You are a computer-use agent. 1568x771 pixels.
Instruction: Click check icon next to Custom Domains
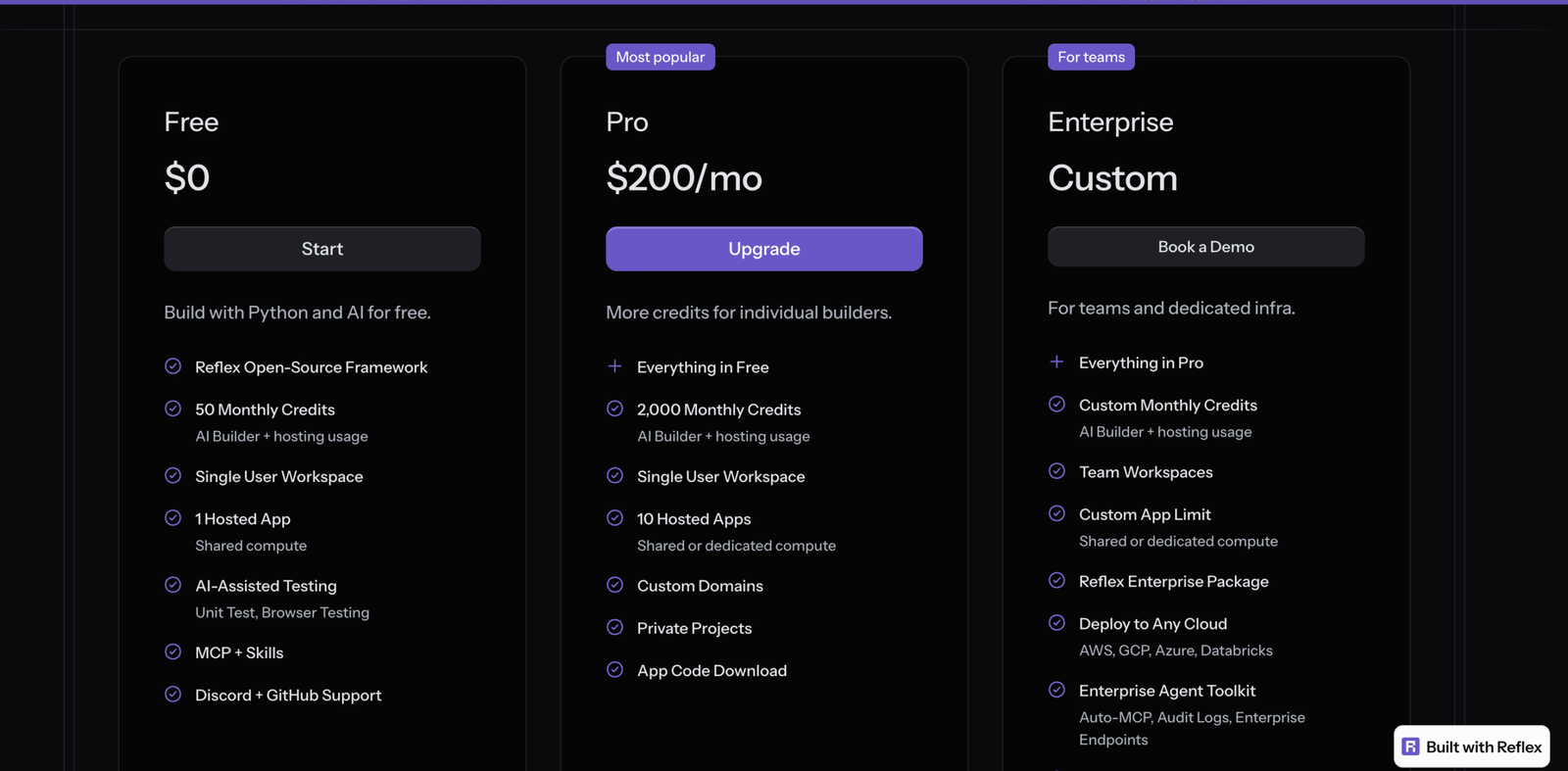[x=615, y=585]
